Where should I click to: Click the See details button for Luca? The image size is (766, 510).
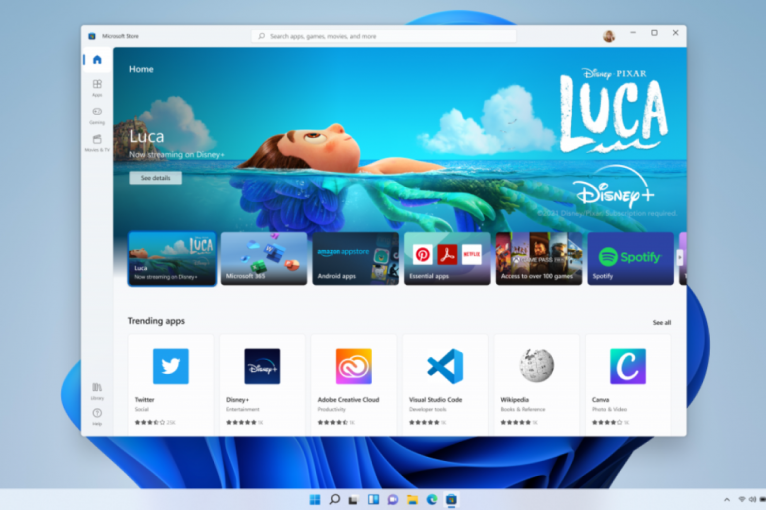155,178
